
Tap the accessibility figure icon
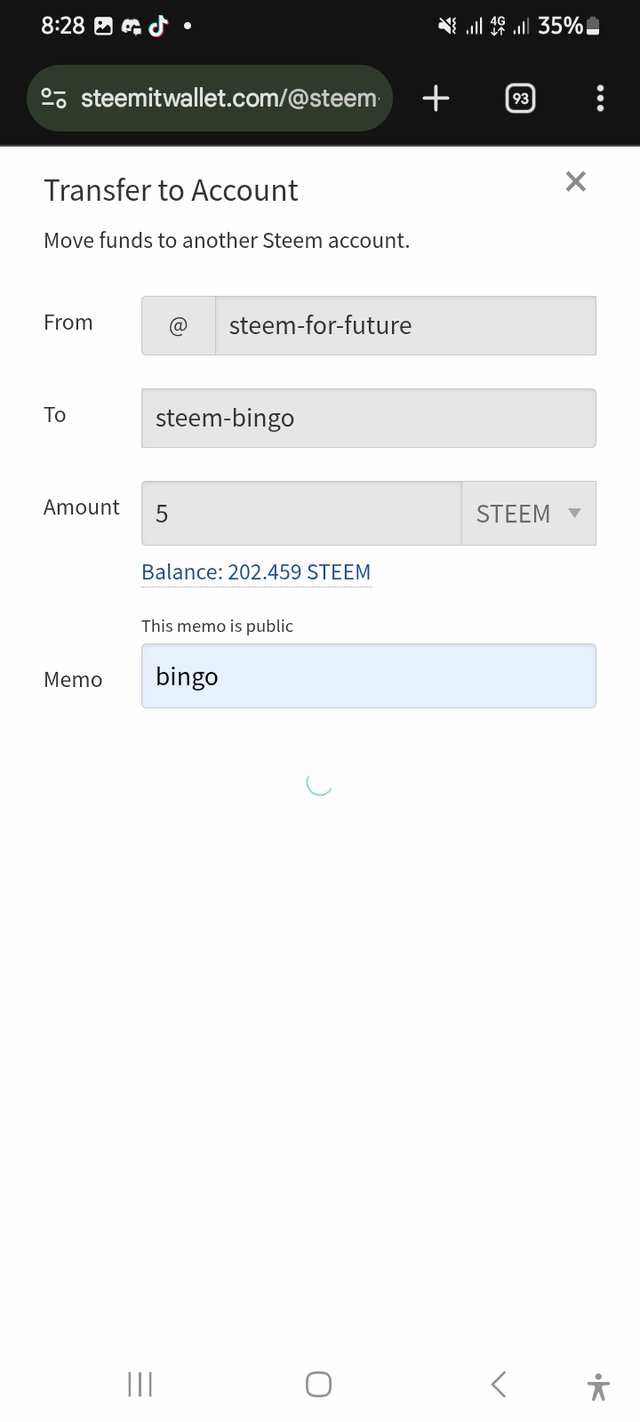click(598, 1386)
